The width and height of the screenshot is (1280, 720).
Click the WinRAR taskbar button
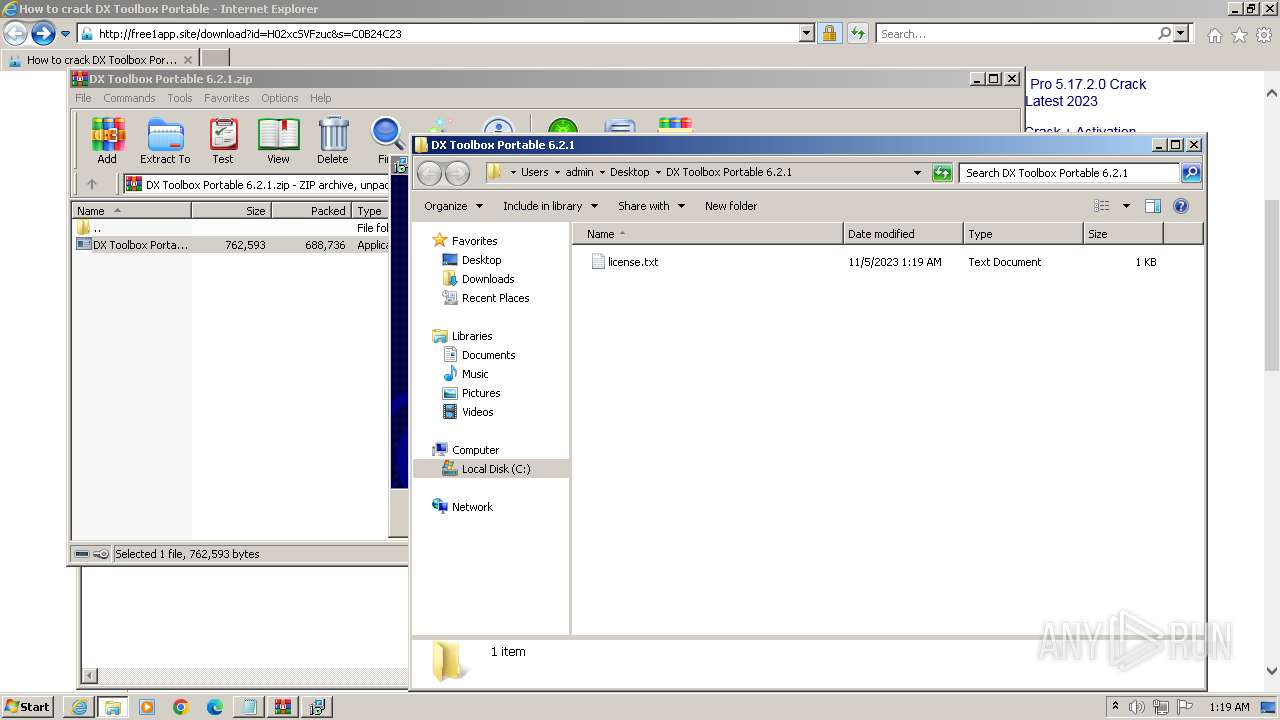283,707
